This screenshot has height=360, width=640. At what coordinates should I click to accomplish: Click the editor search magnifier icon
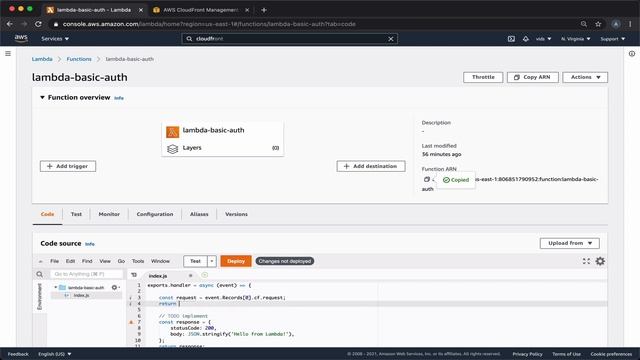pos(40,274)
